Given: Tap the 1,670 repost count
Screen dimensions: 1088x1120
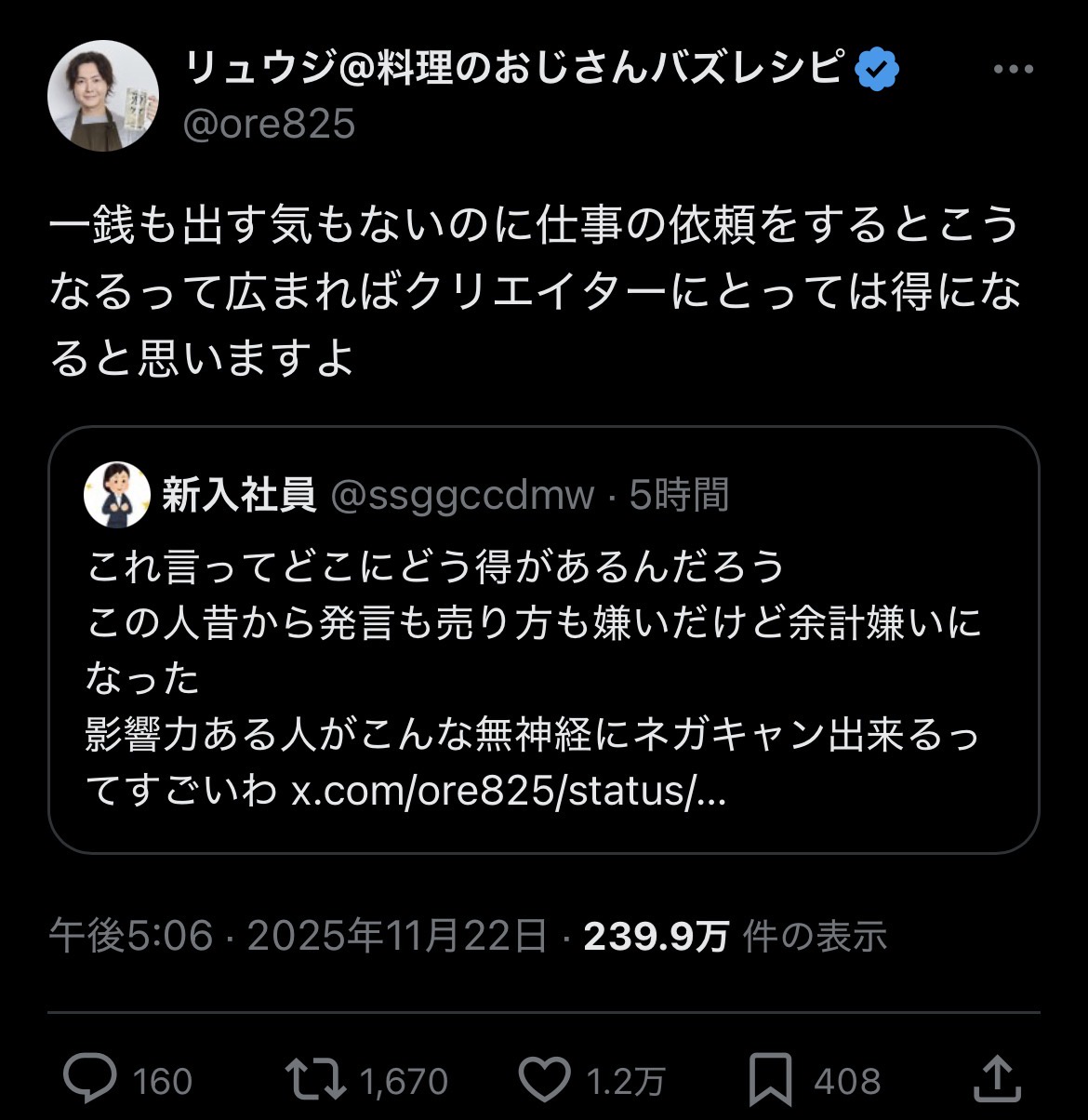Looking at the screenshot, I should 403,1081.
